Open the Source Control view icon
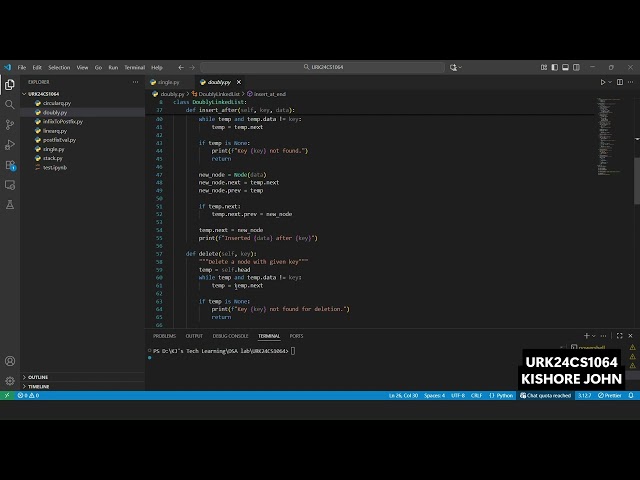 [10, 124]
